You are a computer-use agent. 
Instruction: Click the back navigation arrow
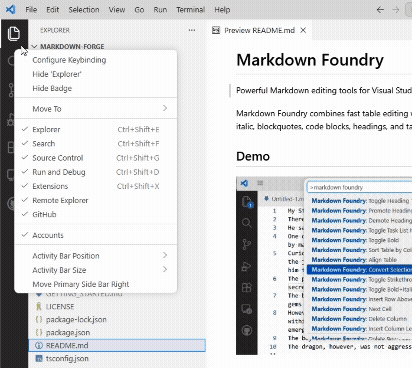pyautogui.click(x=380, y=10)
